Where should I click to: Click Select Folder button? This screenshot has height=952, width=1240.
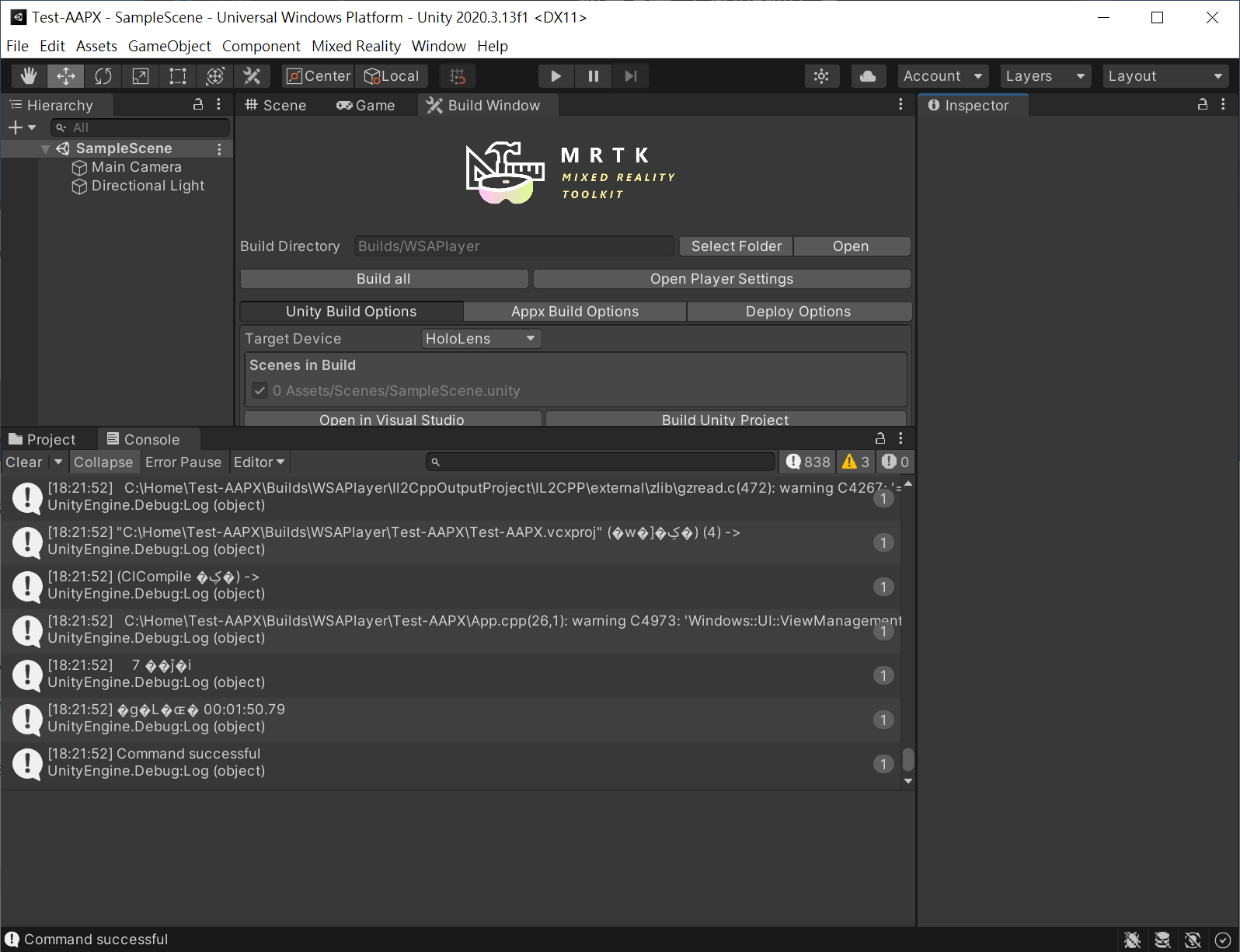tap(737, 246)
